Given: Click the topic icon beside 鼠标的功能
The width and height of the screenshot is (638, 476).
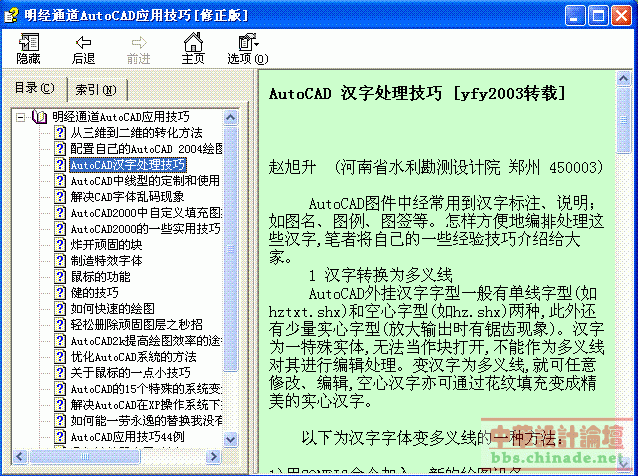Looking at the screenshot, I should pyautogui.click(x=60, y=277).
